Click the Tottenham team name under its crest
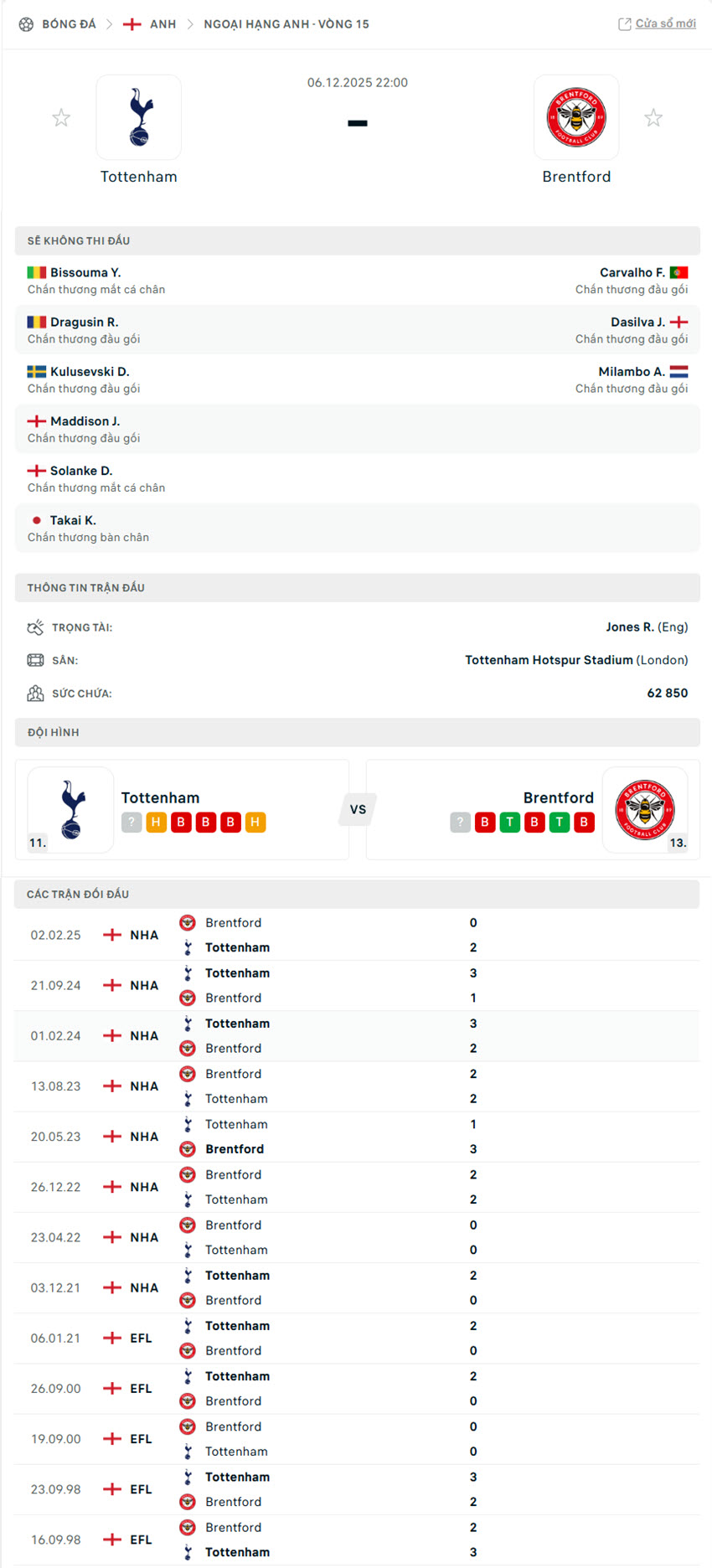Image resolution: width=712 pixels, height=1568 pixels. click(x=138, y=176)
